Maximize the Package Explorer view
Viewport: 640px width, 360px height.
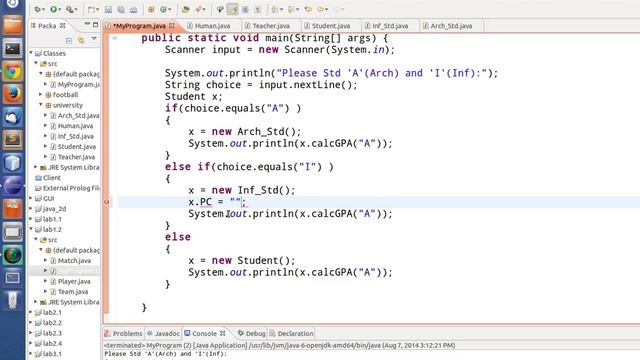click(x=96, y=24)
